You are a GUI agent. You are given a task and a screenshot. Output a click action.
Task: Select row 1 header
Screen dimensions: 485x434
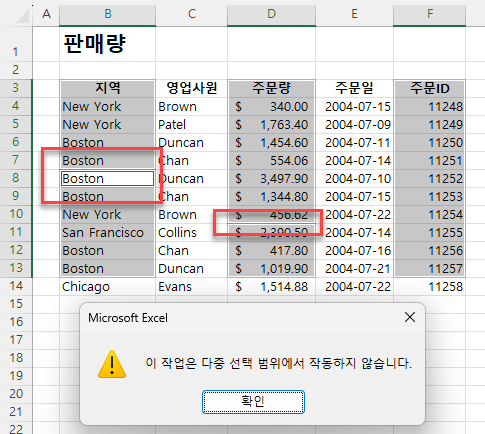(16, 44)
